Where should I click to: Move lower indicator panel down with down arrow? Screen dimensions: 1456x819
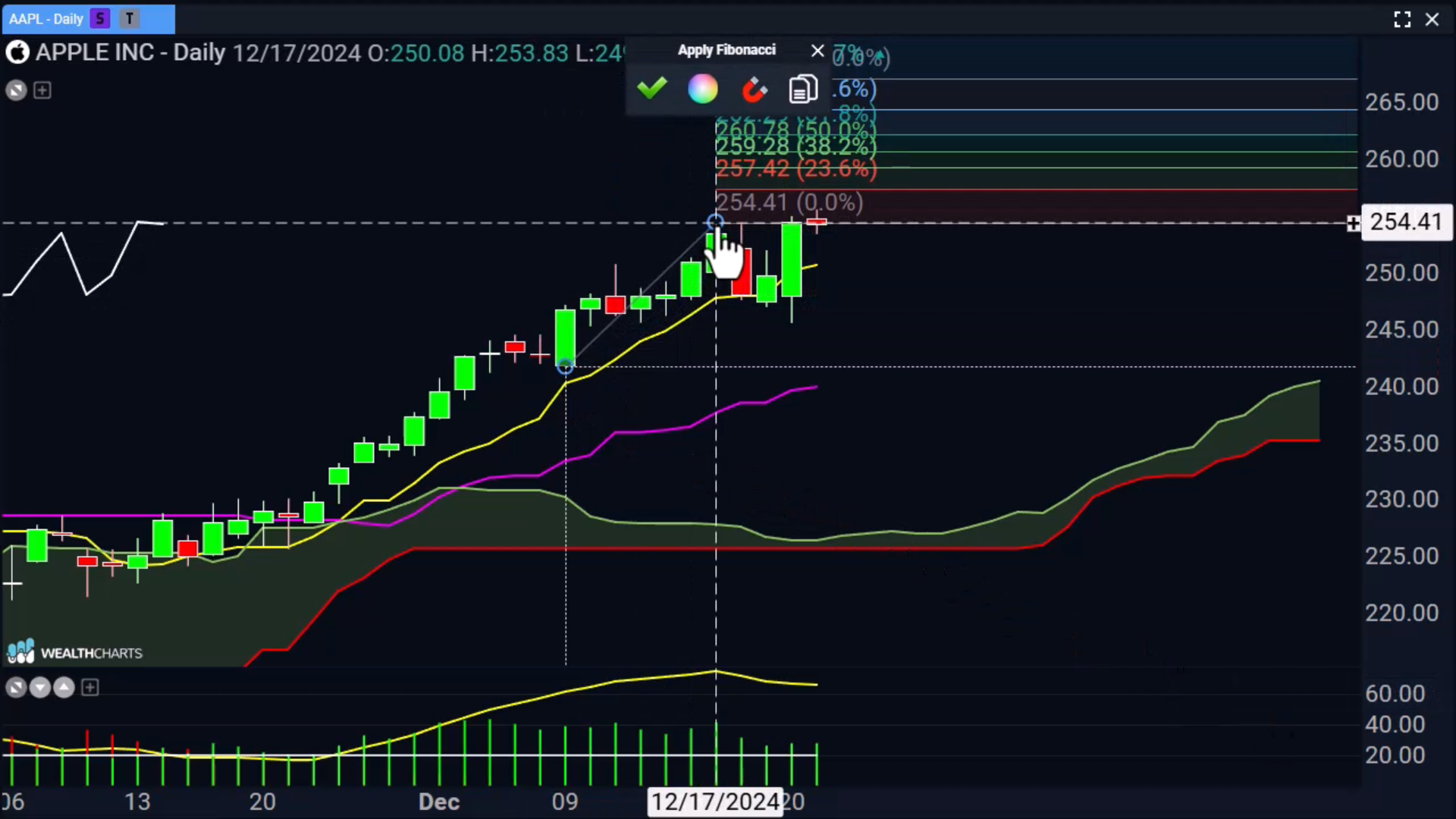(40, 688)
